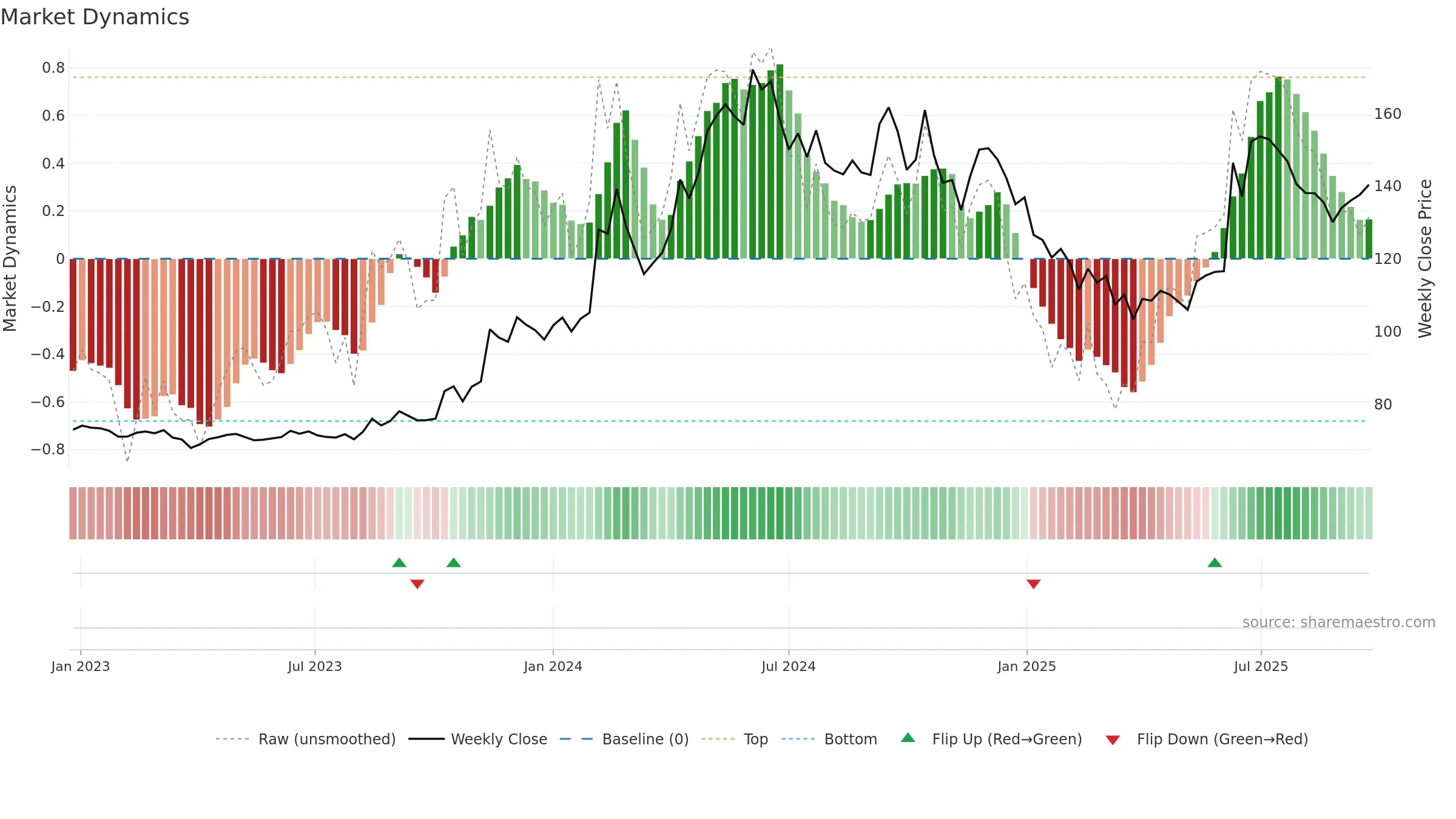Click the Jan 2023 x-axis label
The width and height of the screenshot is (1456, 819).
pyautogui.click(x=81, y=666)
